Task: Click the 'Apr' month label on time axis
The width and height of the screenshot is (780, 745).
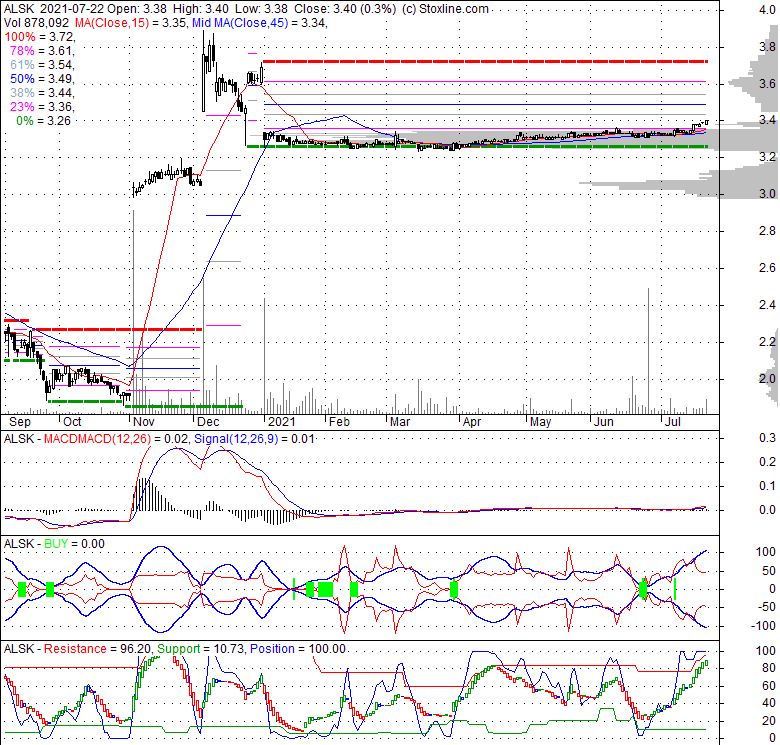Action: pyautogui.click(x=472, y=422)
